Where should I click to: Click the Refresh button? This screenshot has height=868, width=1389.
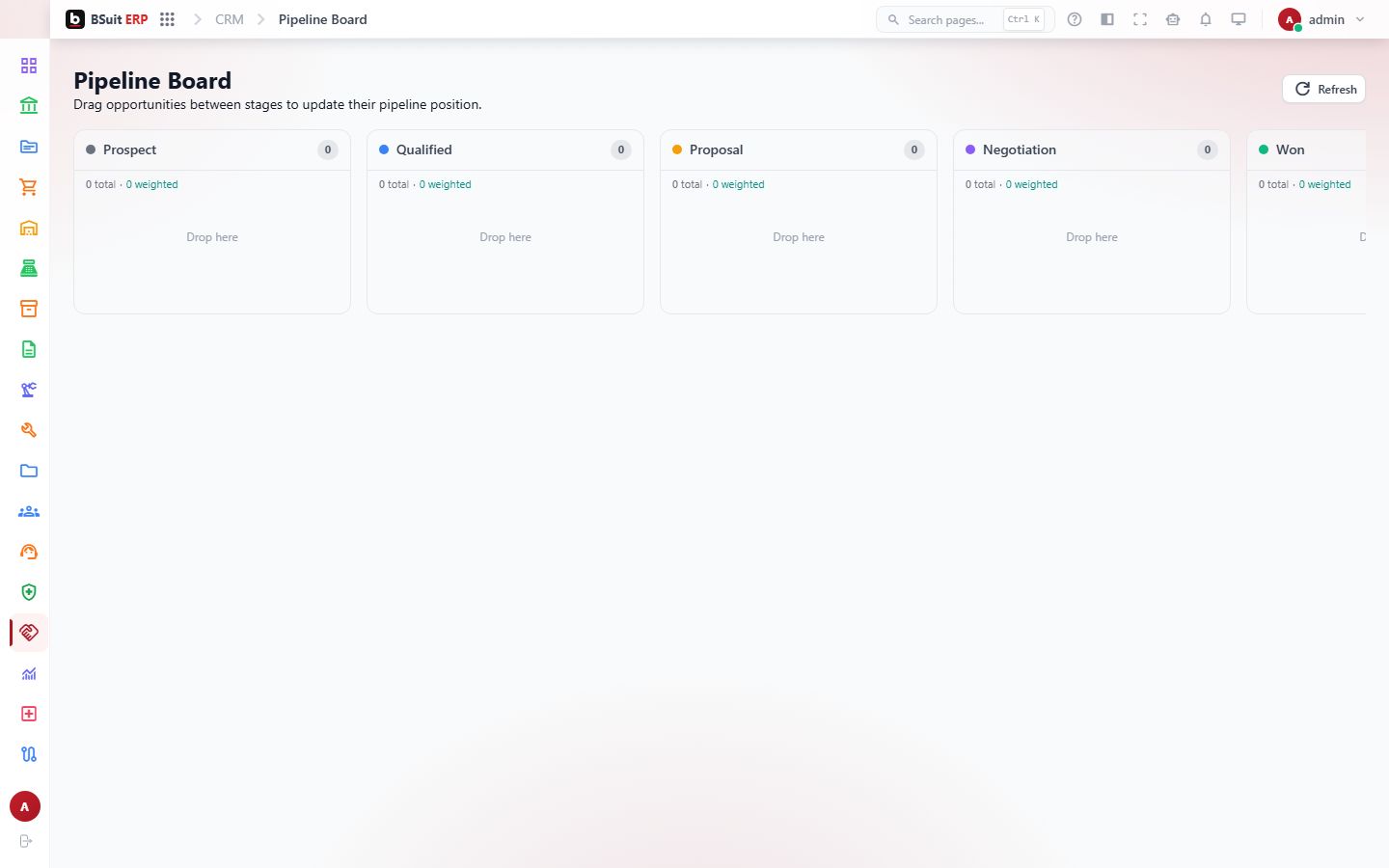[1323, 89]
